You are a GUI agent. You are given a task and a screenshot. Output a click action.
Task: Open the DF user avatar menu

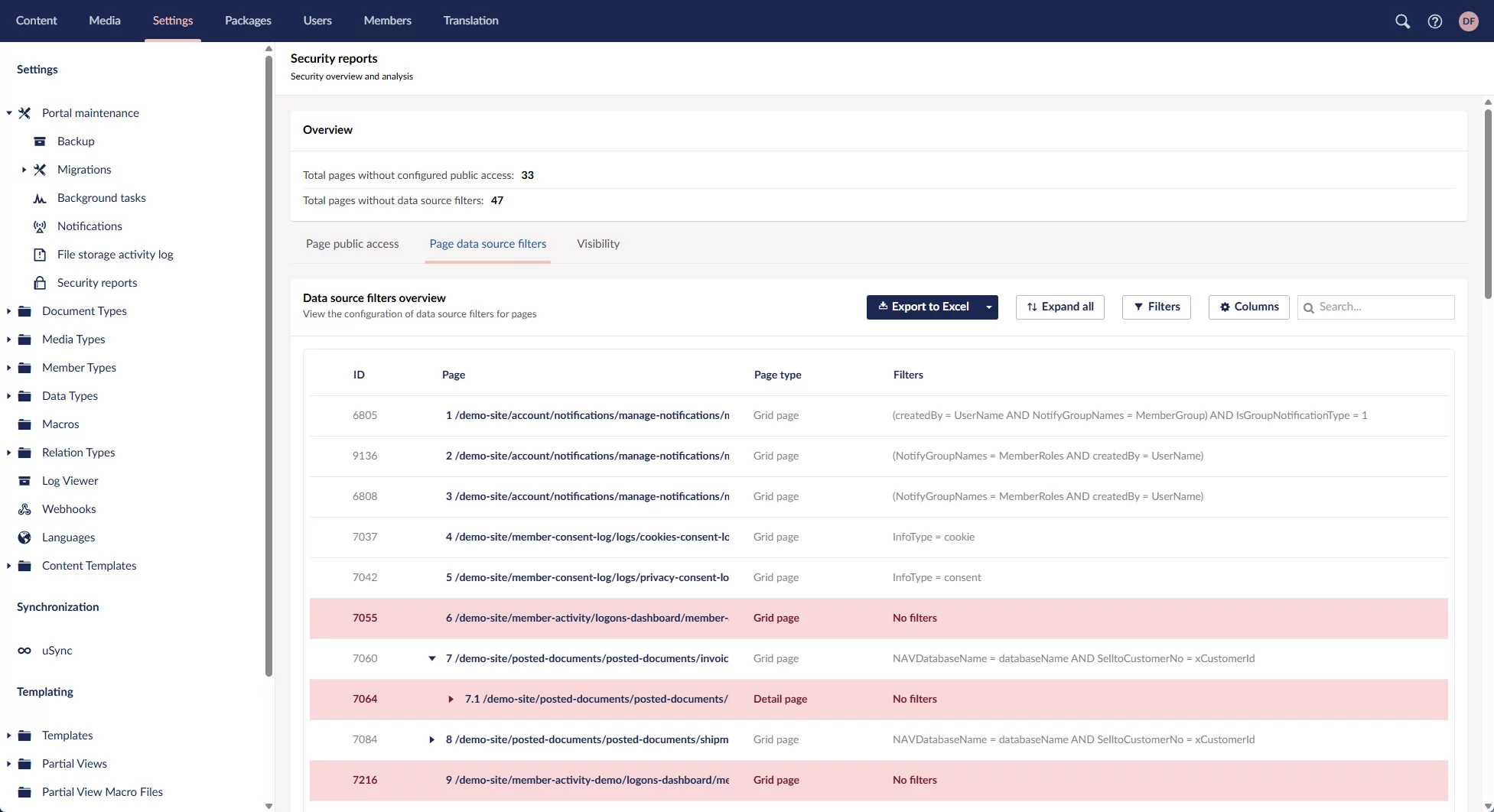[x=1468, y=21]
